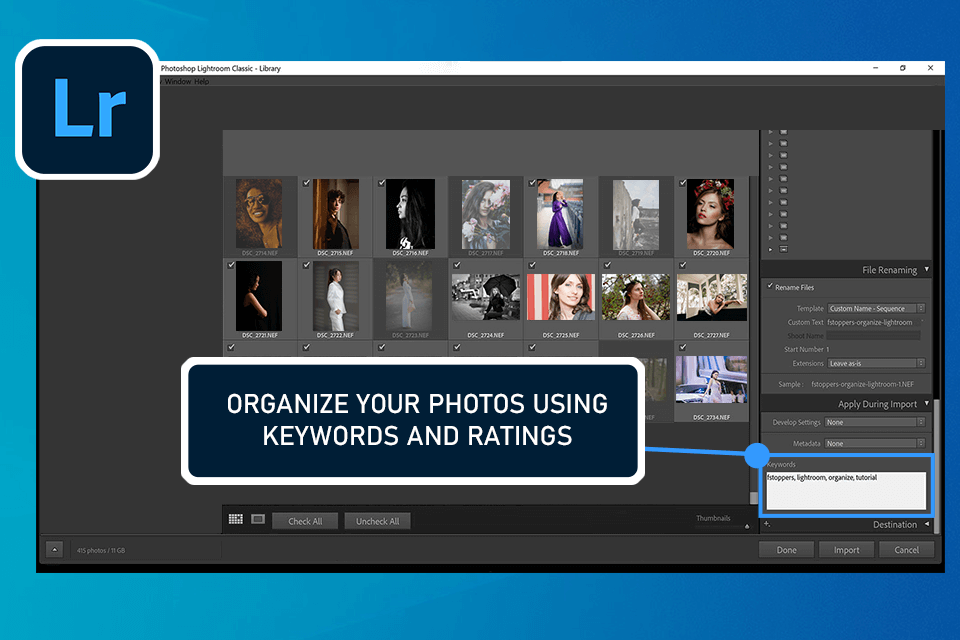Select thumbnail DSC_2723.NEF
Viewport: 960px width, 640px height.
pos(410,296)
